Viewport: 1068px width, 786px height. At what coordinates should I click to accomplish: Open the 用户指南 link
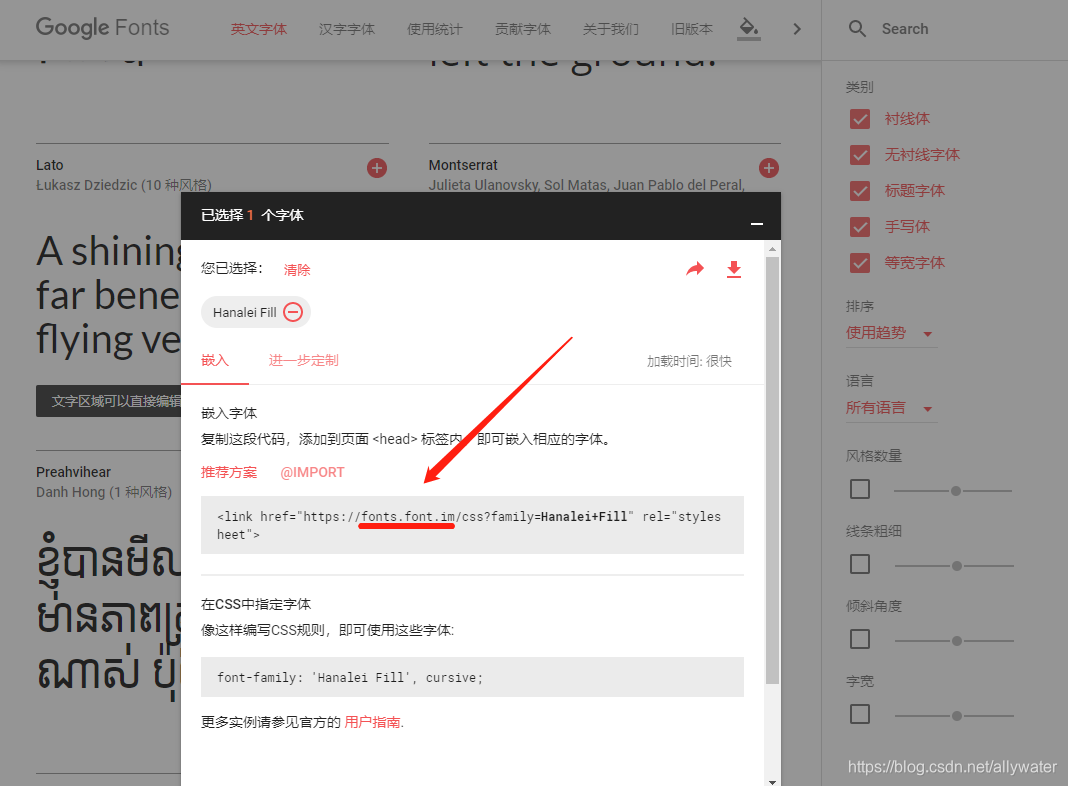(372, 722)
